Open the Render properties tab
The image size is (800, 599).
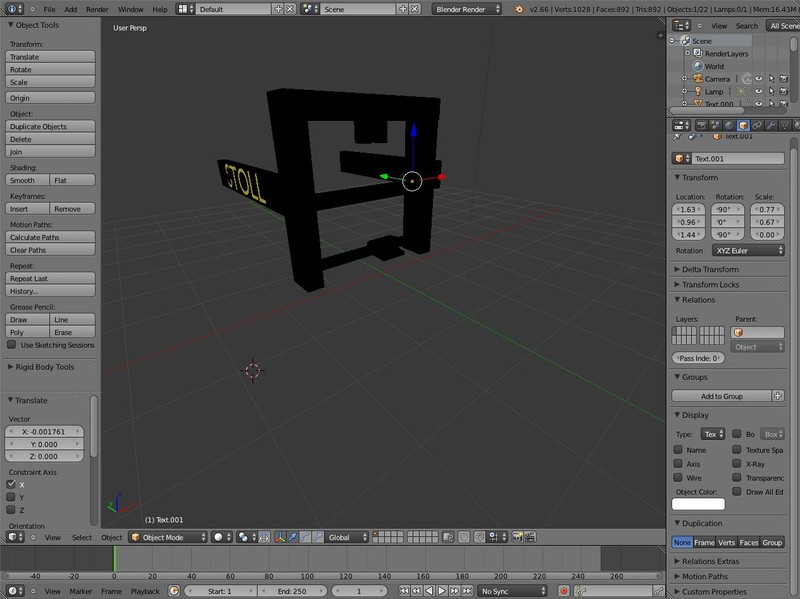702,125
